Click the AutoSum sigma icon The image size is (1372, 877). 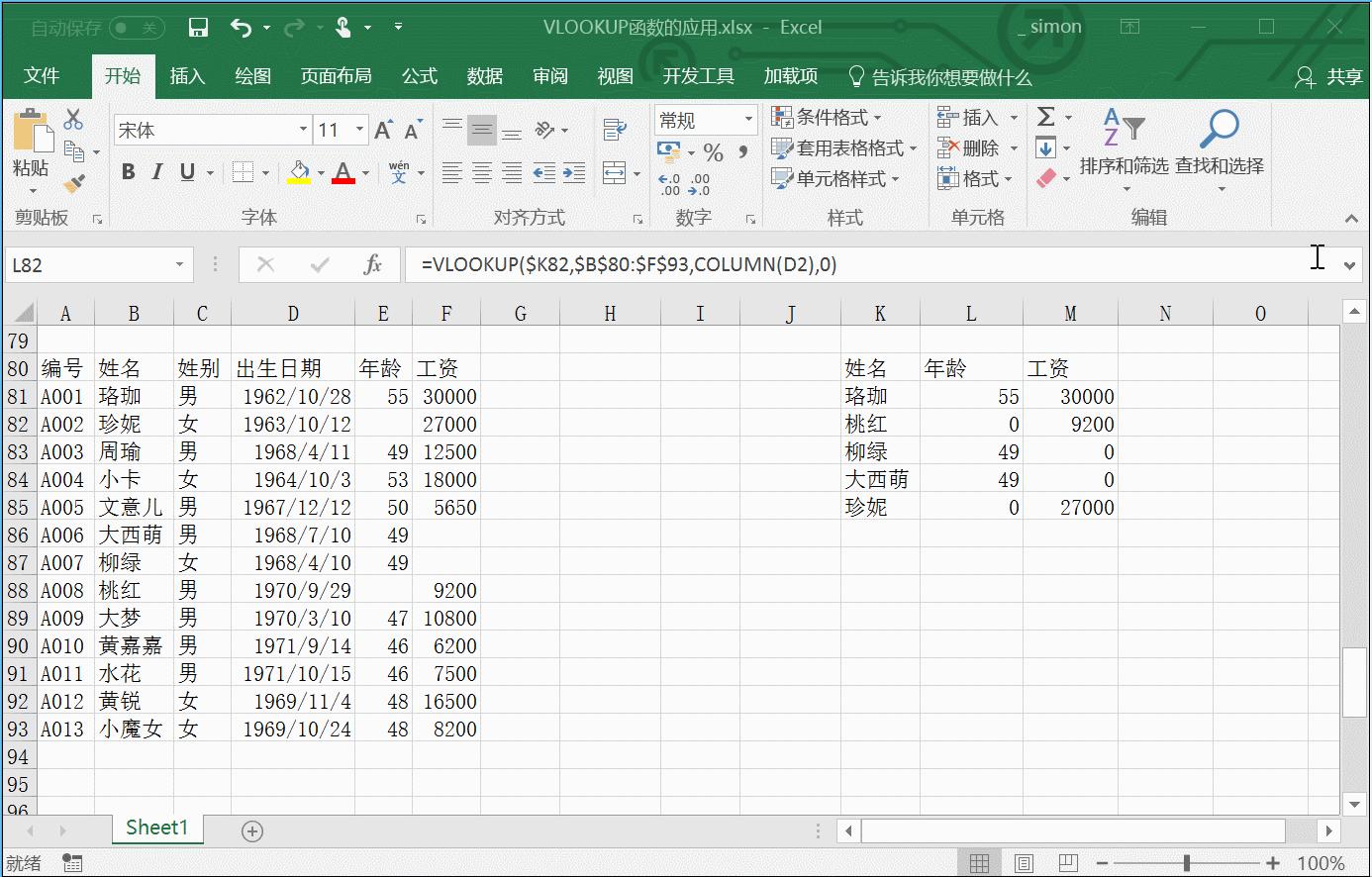click(x=1045, y=117)
